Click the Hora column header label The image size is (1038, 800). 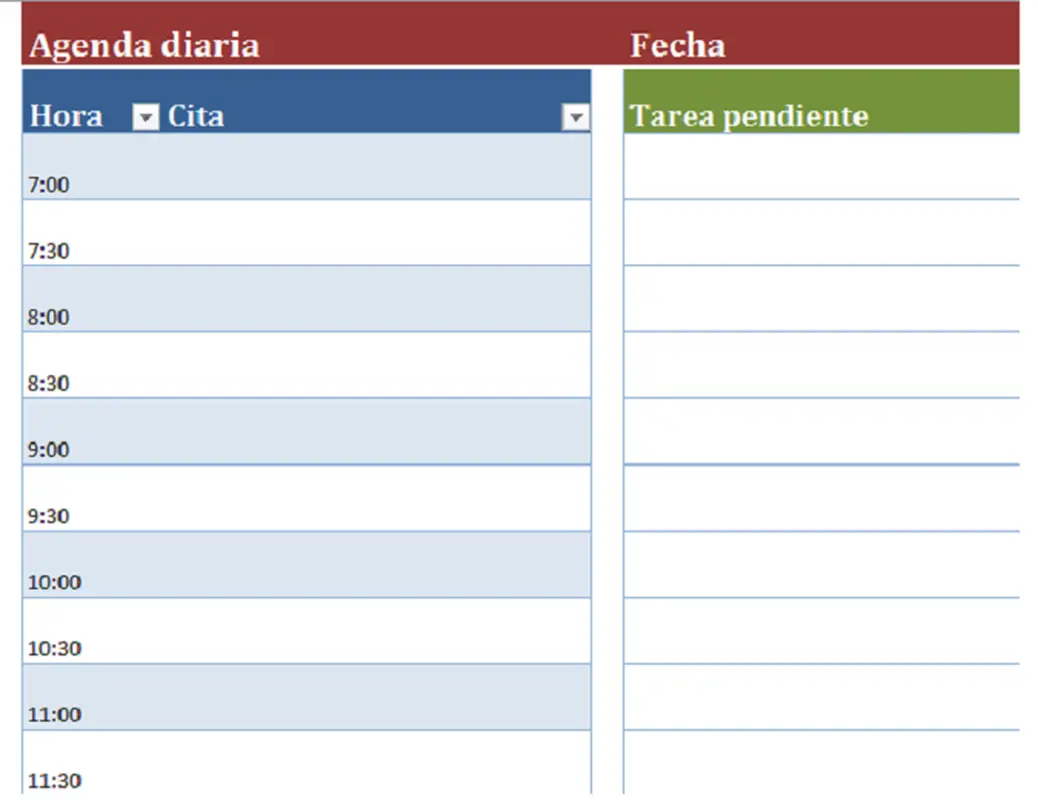tap(66, 115)
